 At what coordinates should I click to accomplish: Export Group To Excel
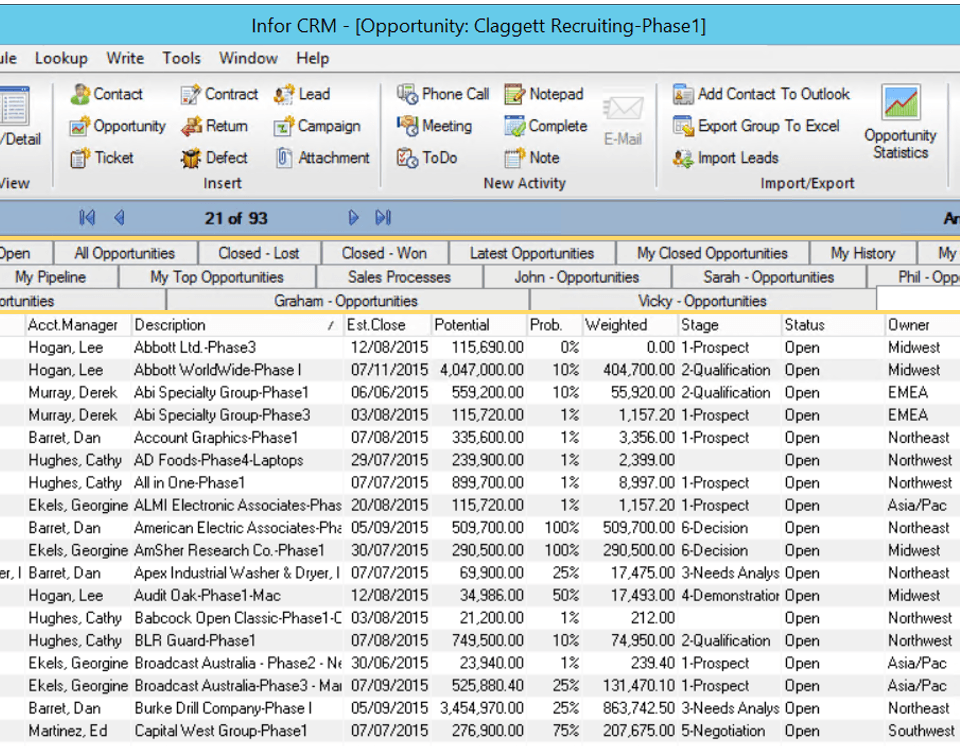click(756, 126)
